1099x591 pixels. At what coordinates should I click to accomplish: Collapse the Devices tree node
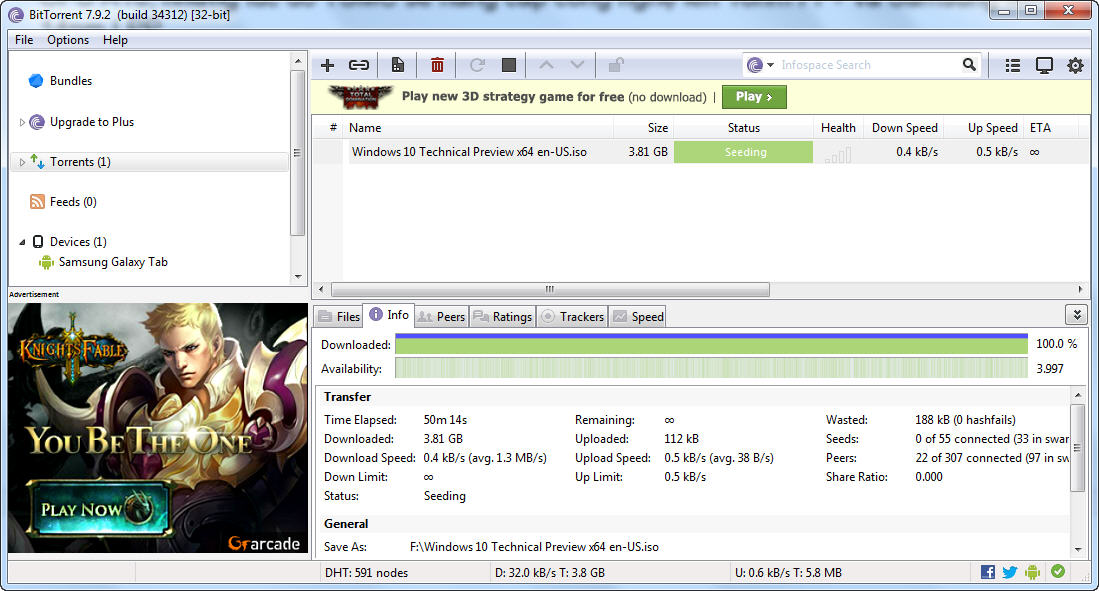coord(23,242)
